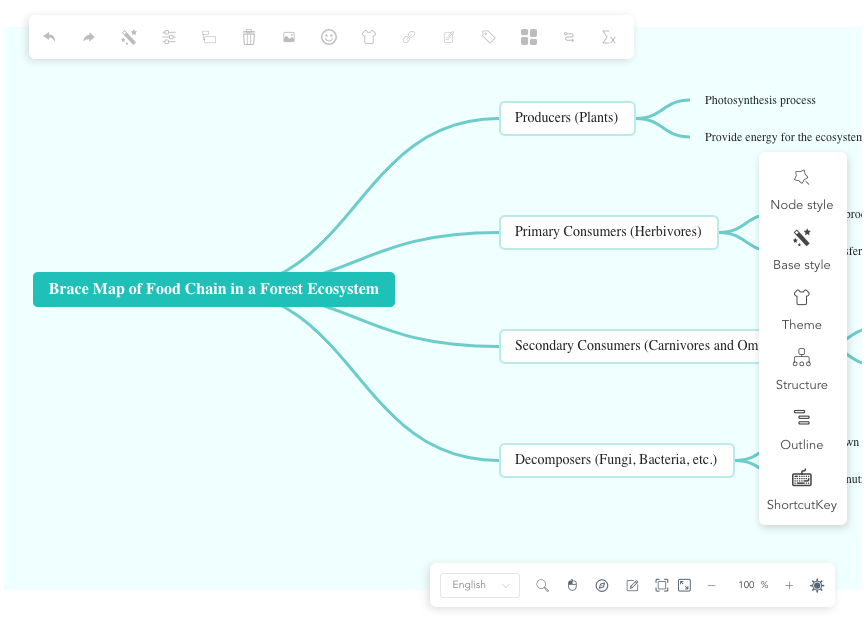Undo the last action with the back arrow
Viewport: 866px width, 618px height.
pos(49,37)
